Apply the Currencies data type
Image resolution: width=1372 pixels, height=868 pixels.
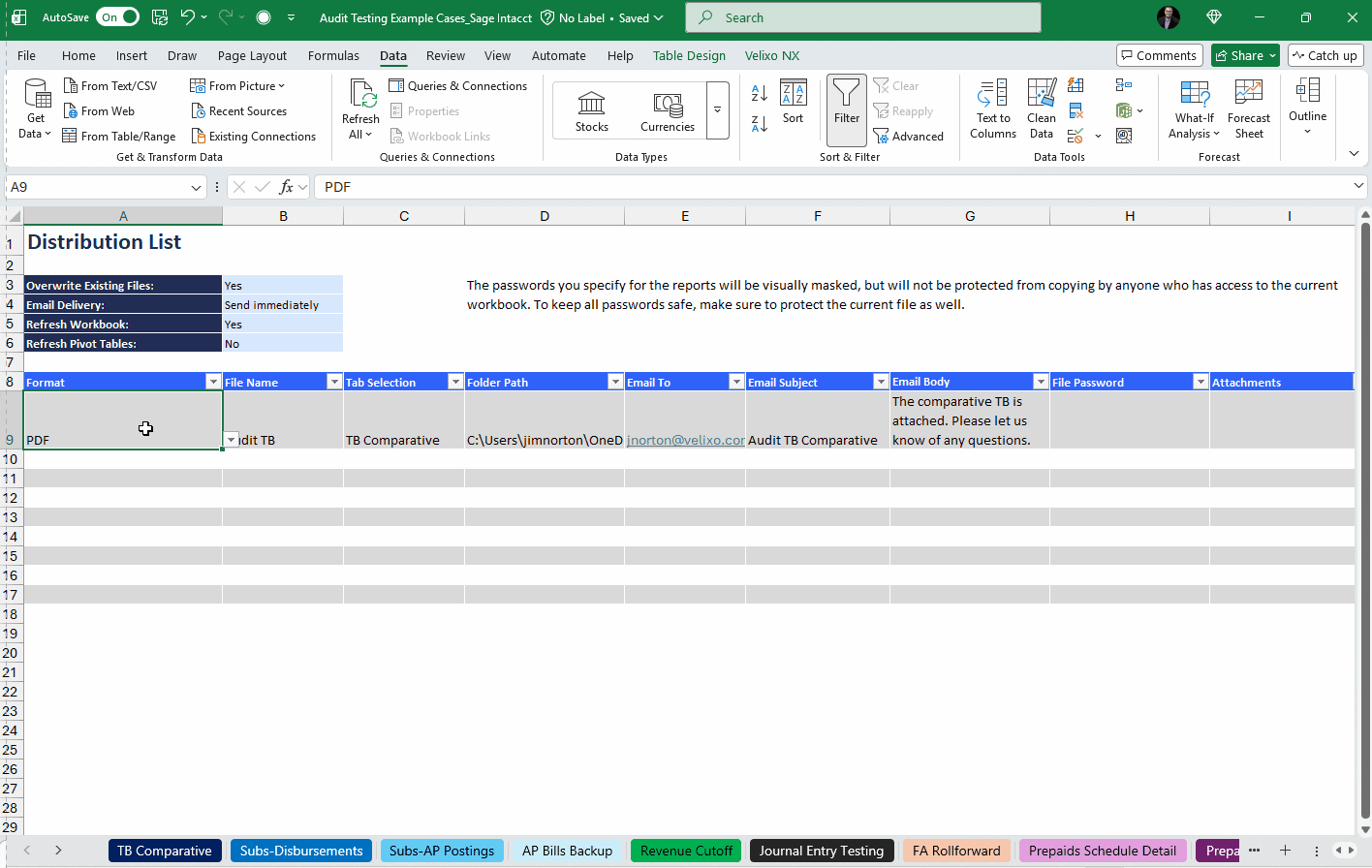[x=667, y=109]
